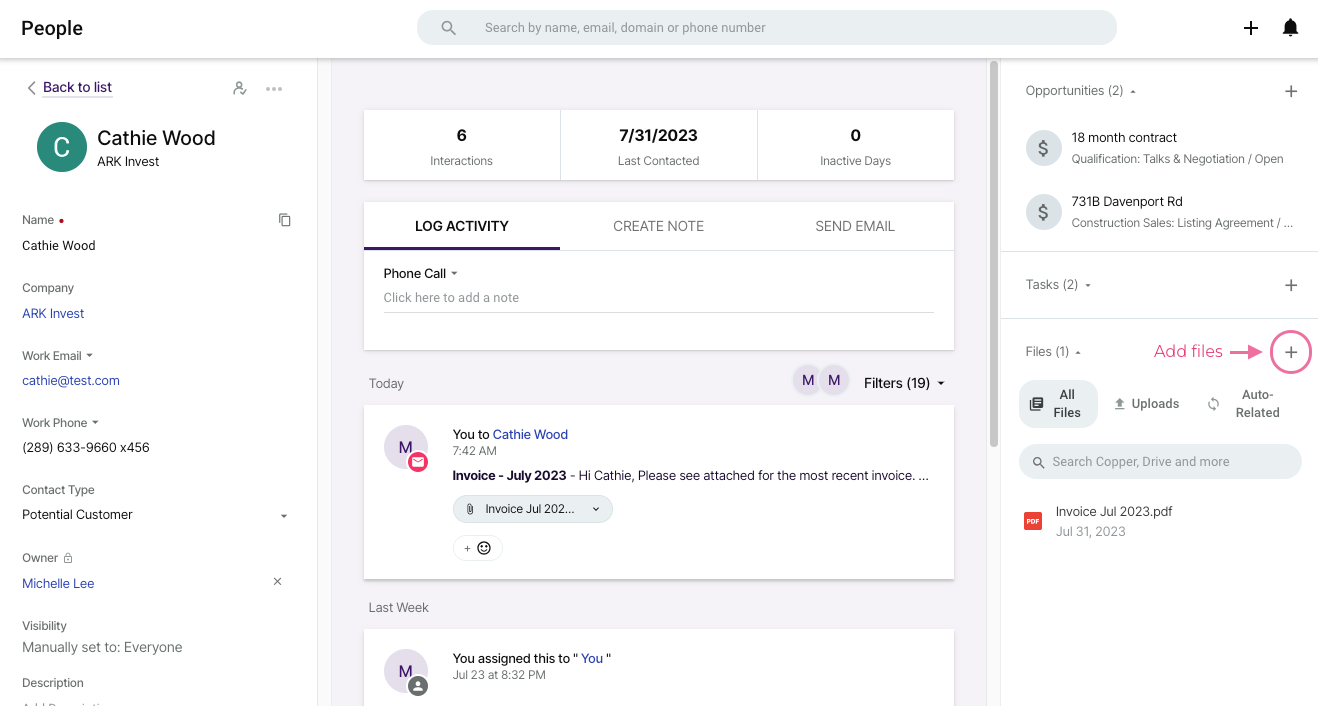Open the Cathie Wood link in email activity
Viewport: 1318px width, 706px height.
pos(530,434)
